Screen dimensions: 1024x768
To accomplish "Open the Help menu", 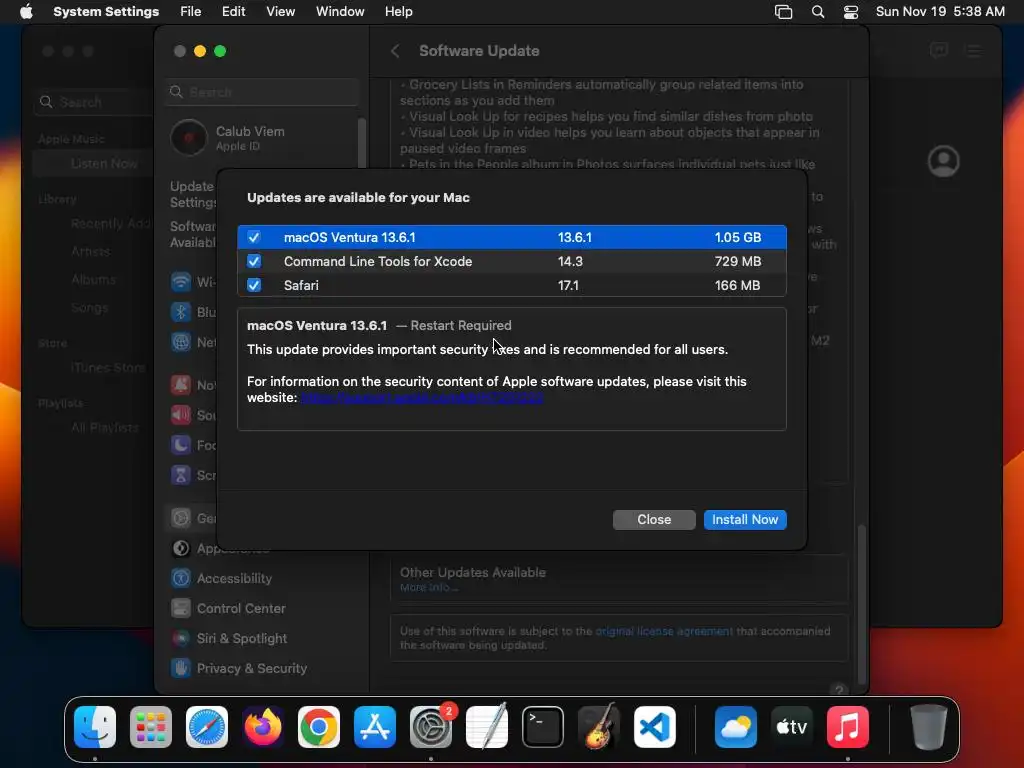I will click(x=398, y=12).
